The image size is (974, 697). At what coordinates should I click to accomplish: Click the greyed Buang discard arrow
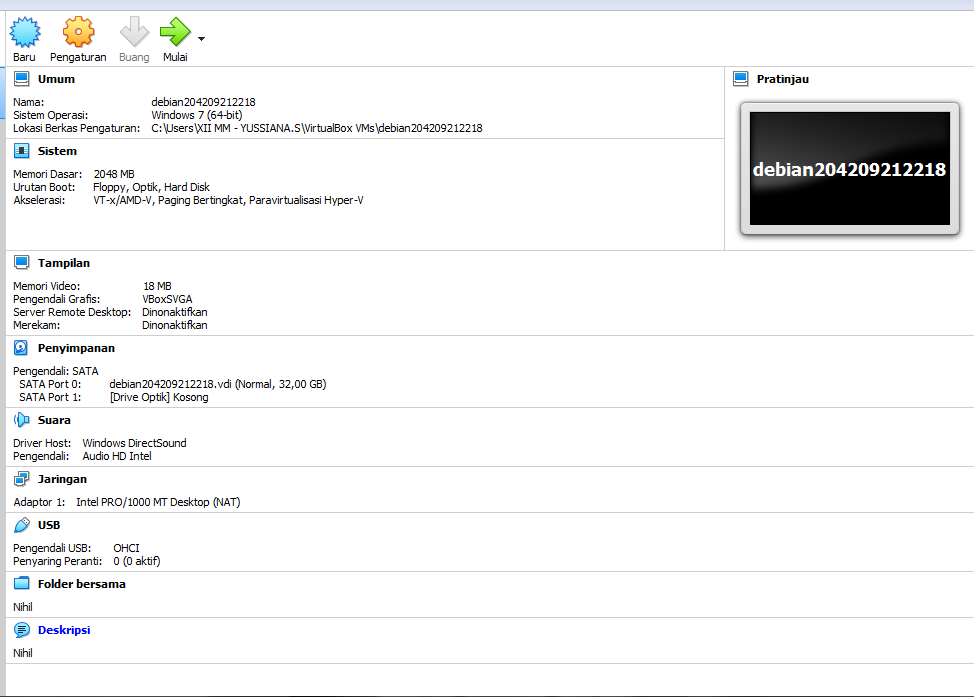point(134,32)
